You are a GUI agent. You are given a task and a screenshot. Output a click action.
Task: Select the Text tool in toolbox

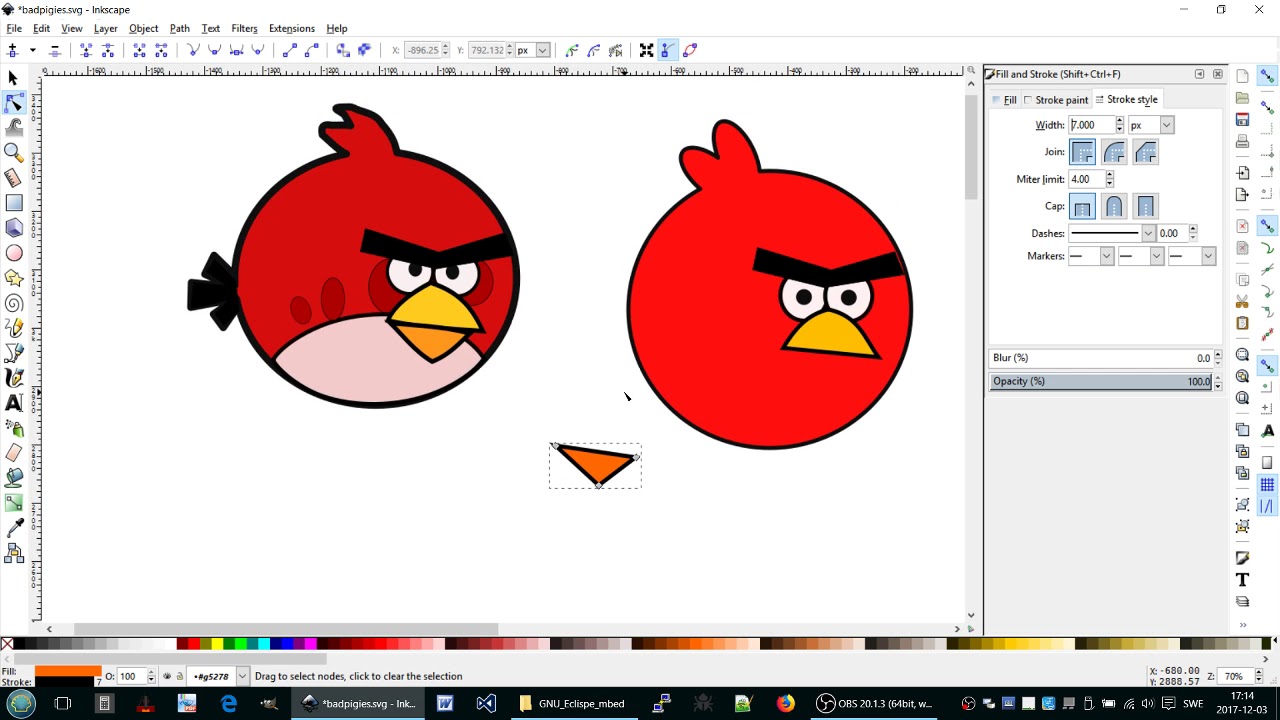(14, 403)
